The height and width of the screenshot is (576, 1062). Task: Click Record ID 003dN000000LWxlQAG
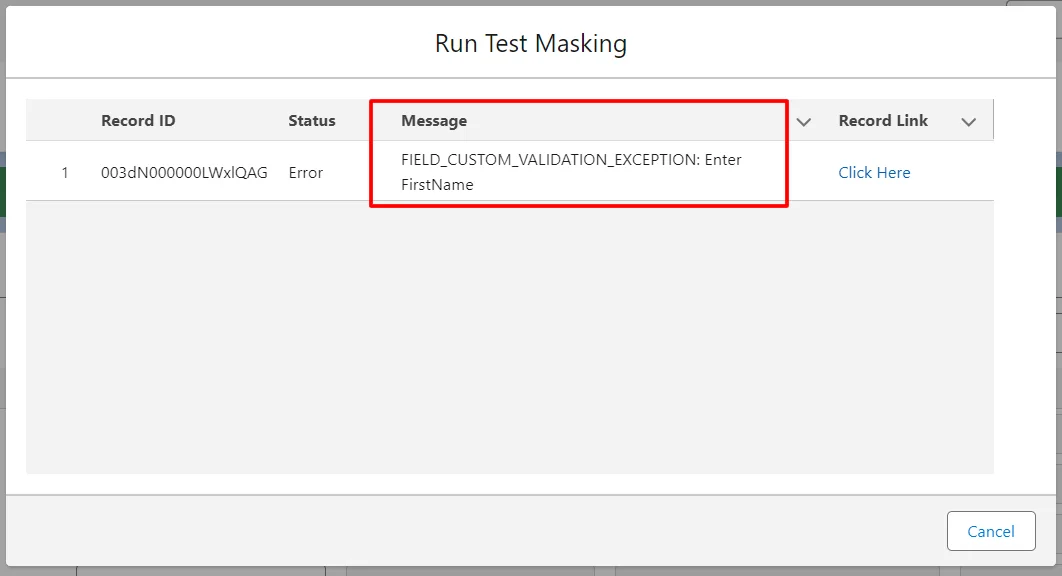186,172
